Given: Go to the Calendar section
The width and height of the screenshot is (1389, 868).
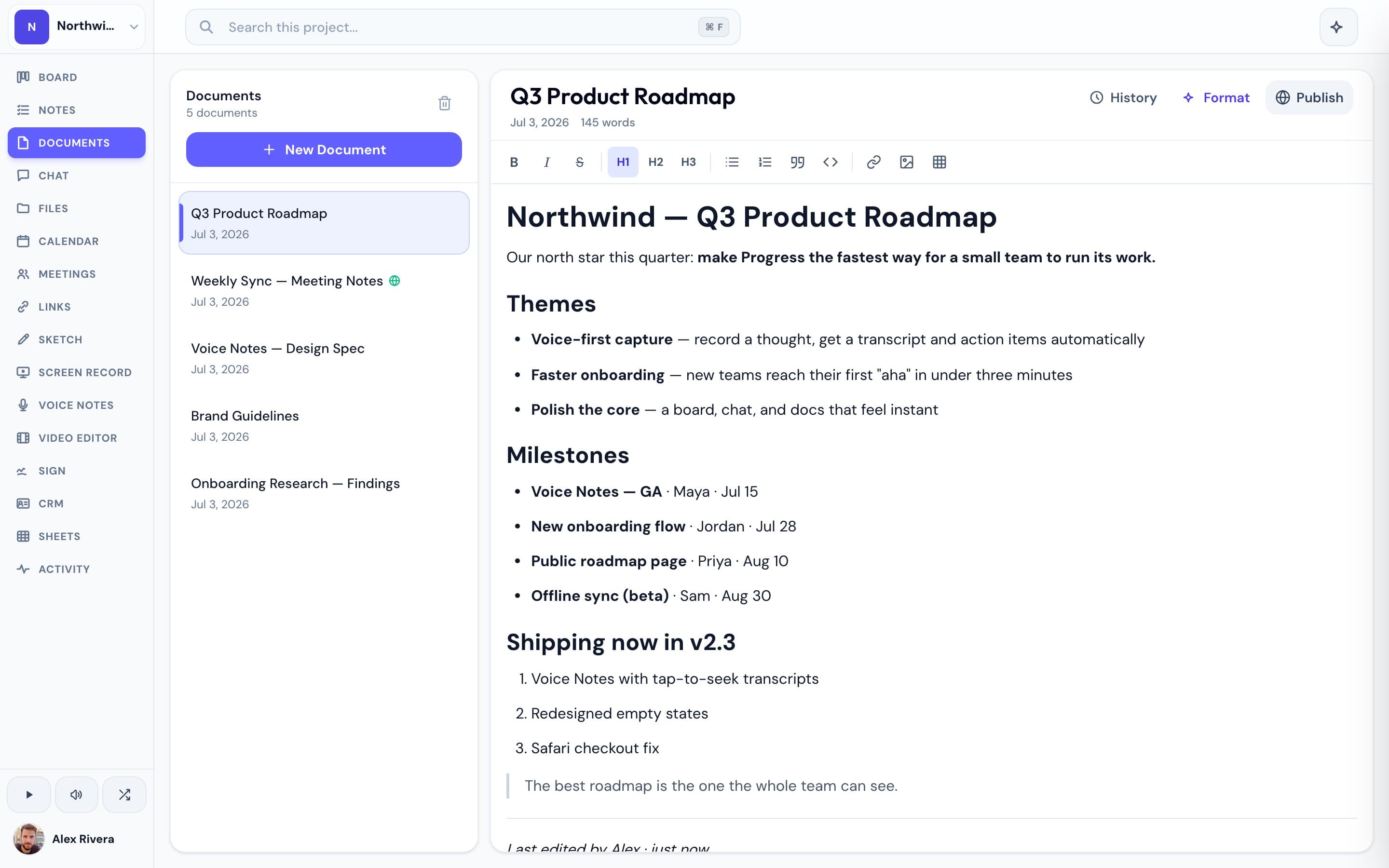Looking at the screenshot, I should [76, 241].
